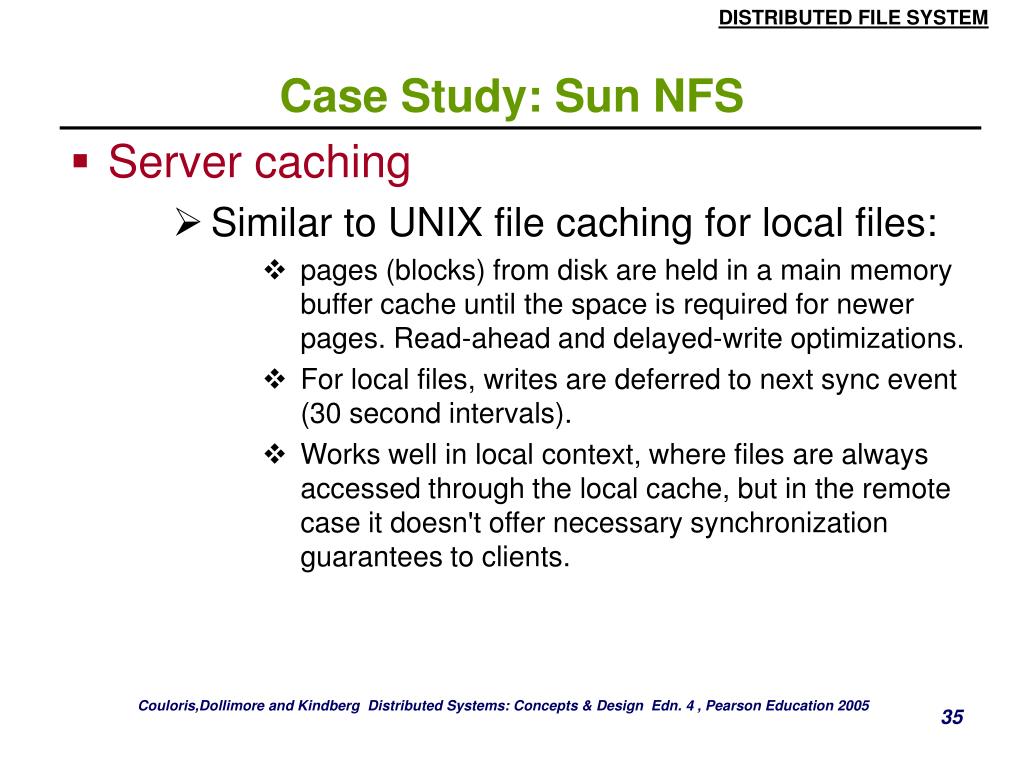
Task: Click the text '(30 second intervals).'
Action: 436,413
